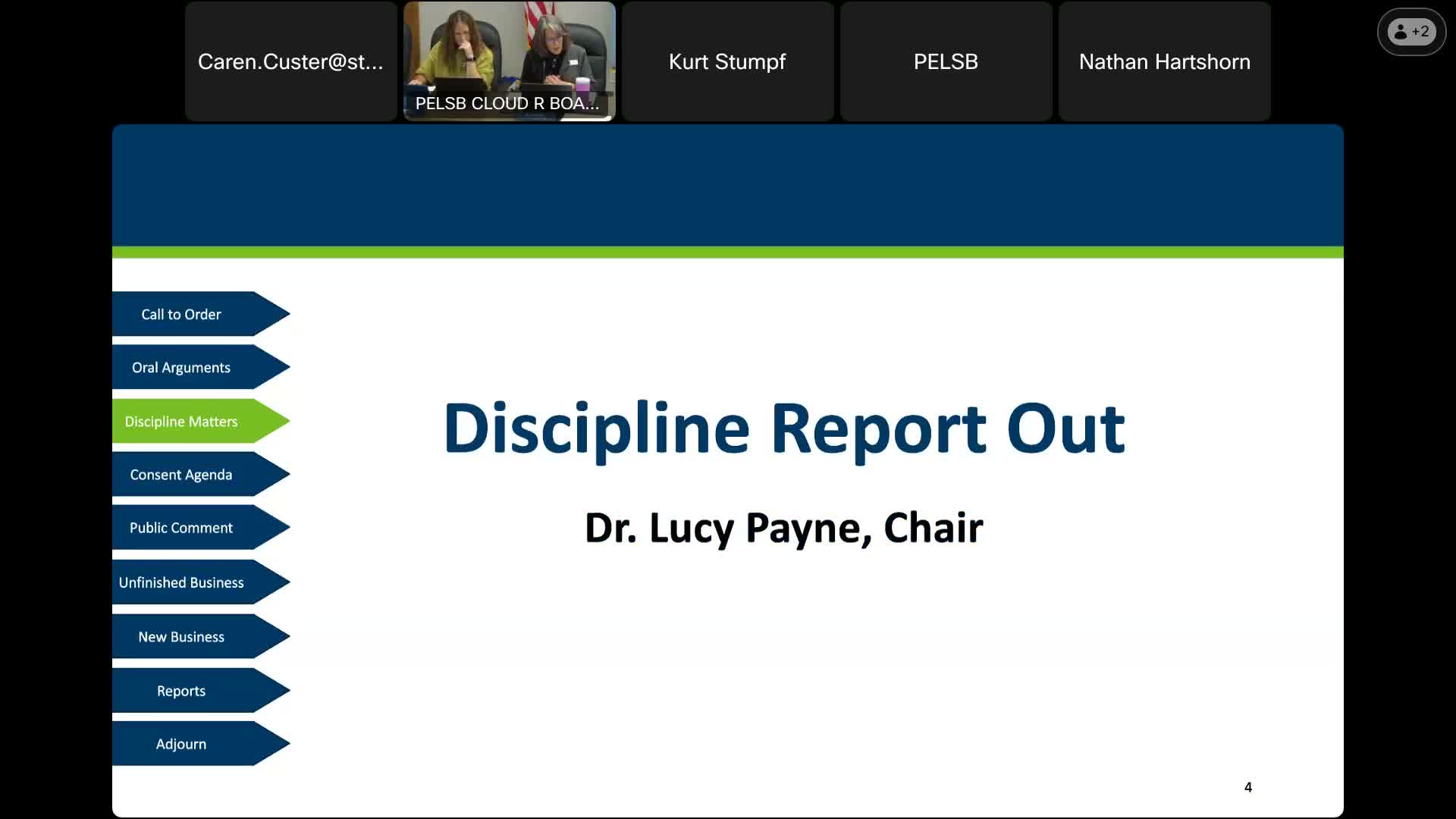Click slide page number 4
This screenshot has width=1456, height=819.
click(x=1247, y=787)
